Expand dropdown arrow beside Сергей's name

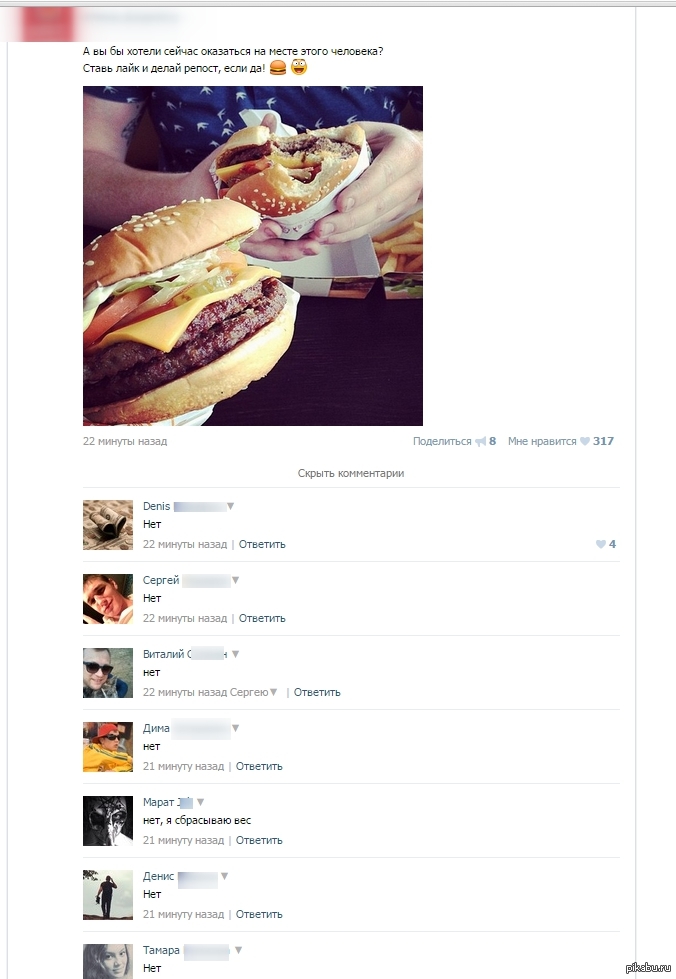click(x=235, y=580)
